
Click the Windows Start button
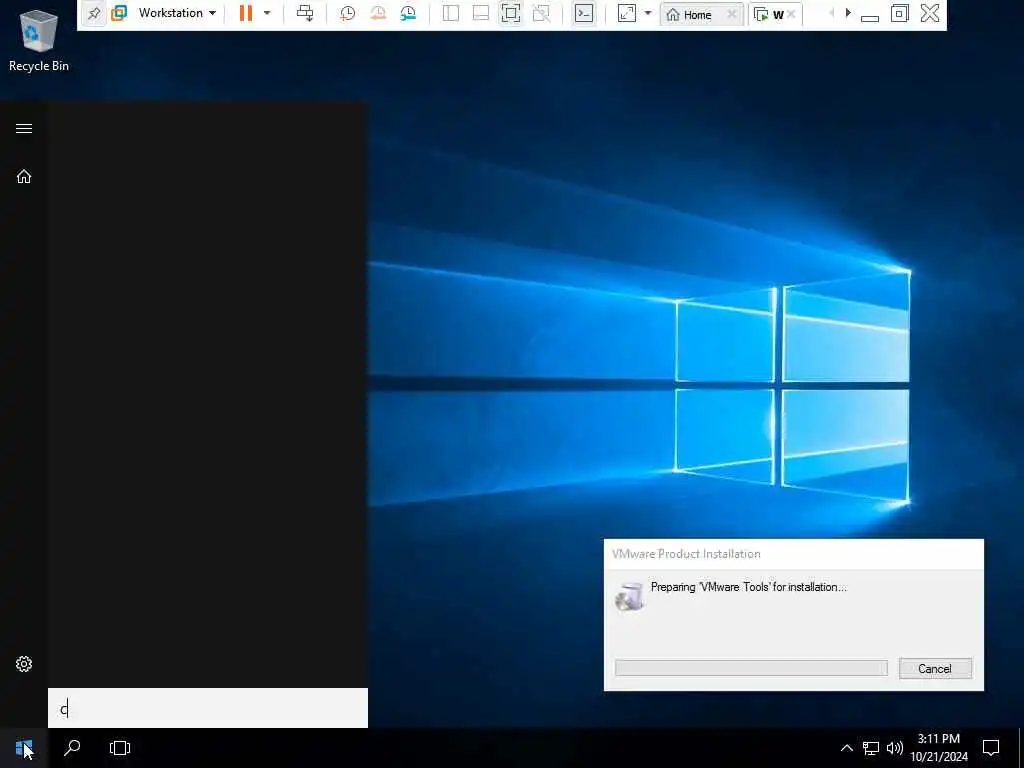24,748
